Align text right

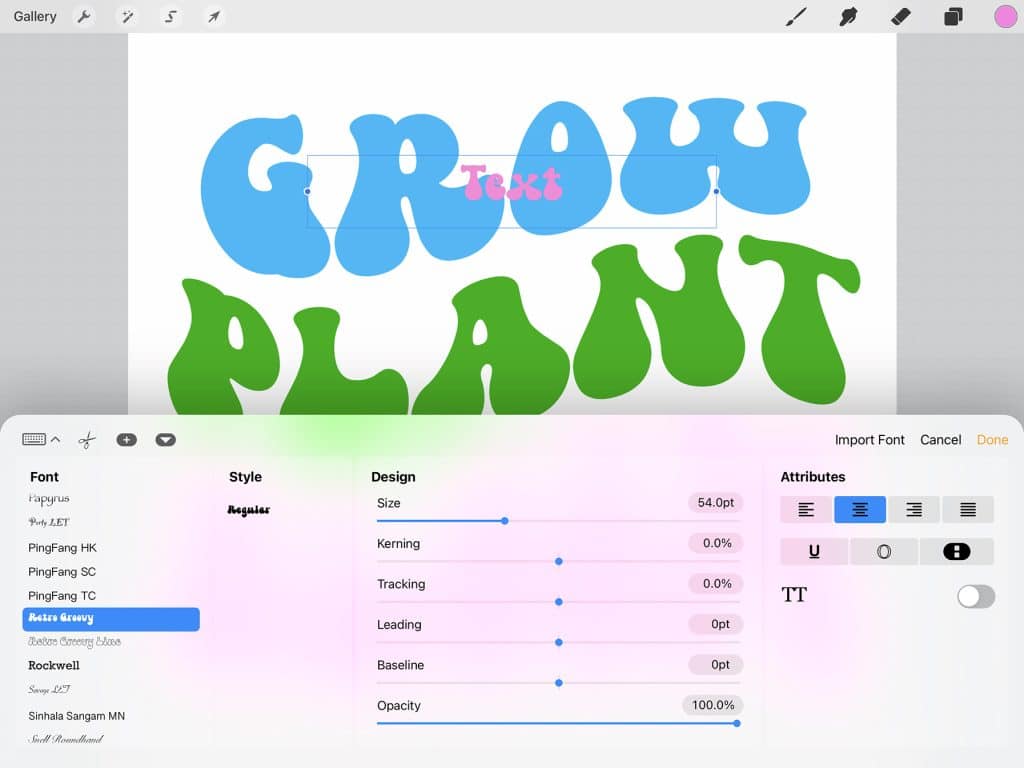point(914,510)
